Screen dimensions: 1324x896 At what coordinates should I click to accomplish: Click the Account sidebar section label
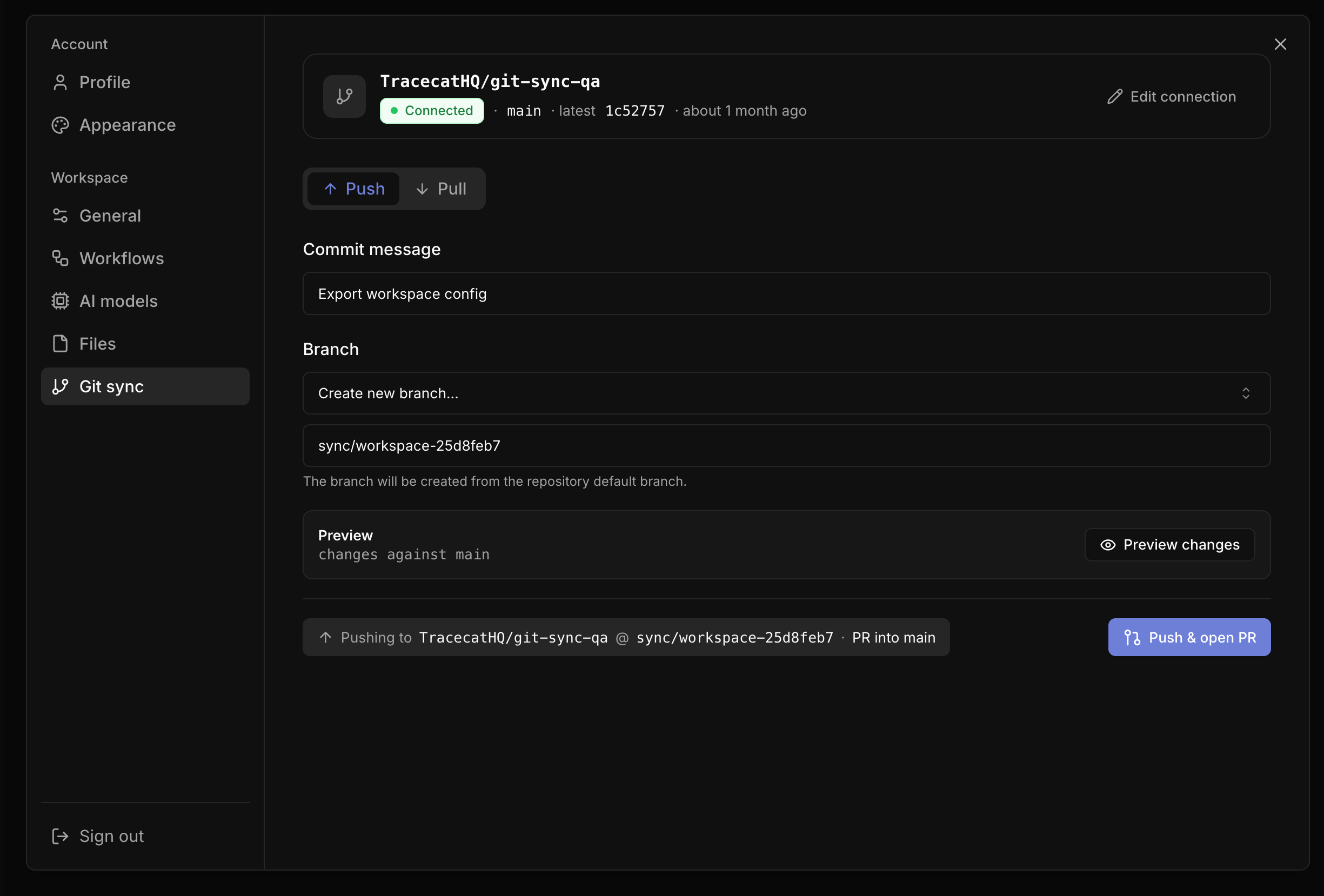[x=79, y=44]
